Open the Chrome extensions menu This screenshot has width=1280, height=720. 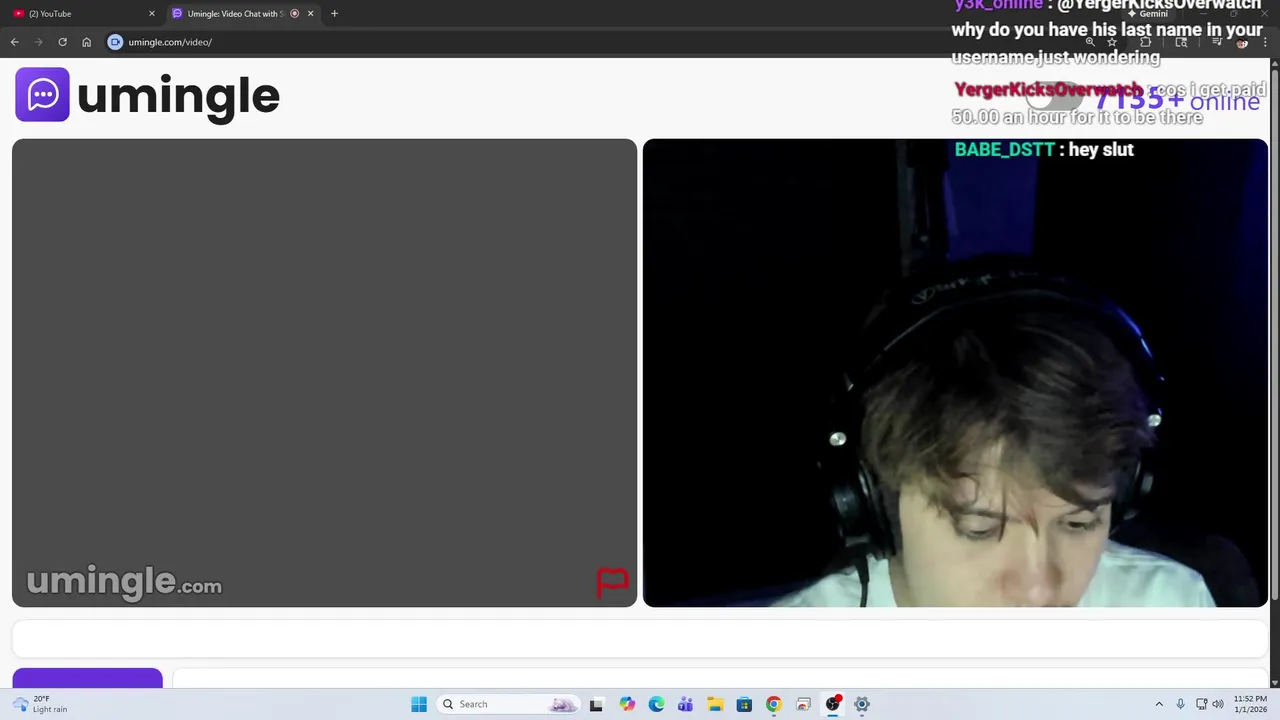pyautogui.click(x=1146, y=42)
